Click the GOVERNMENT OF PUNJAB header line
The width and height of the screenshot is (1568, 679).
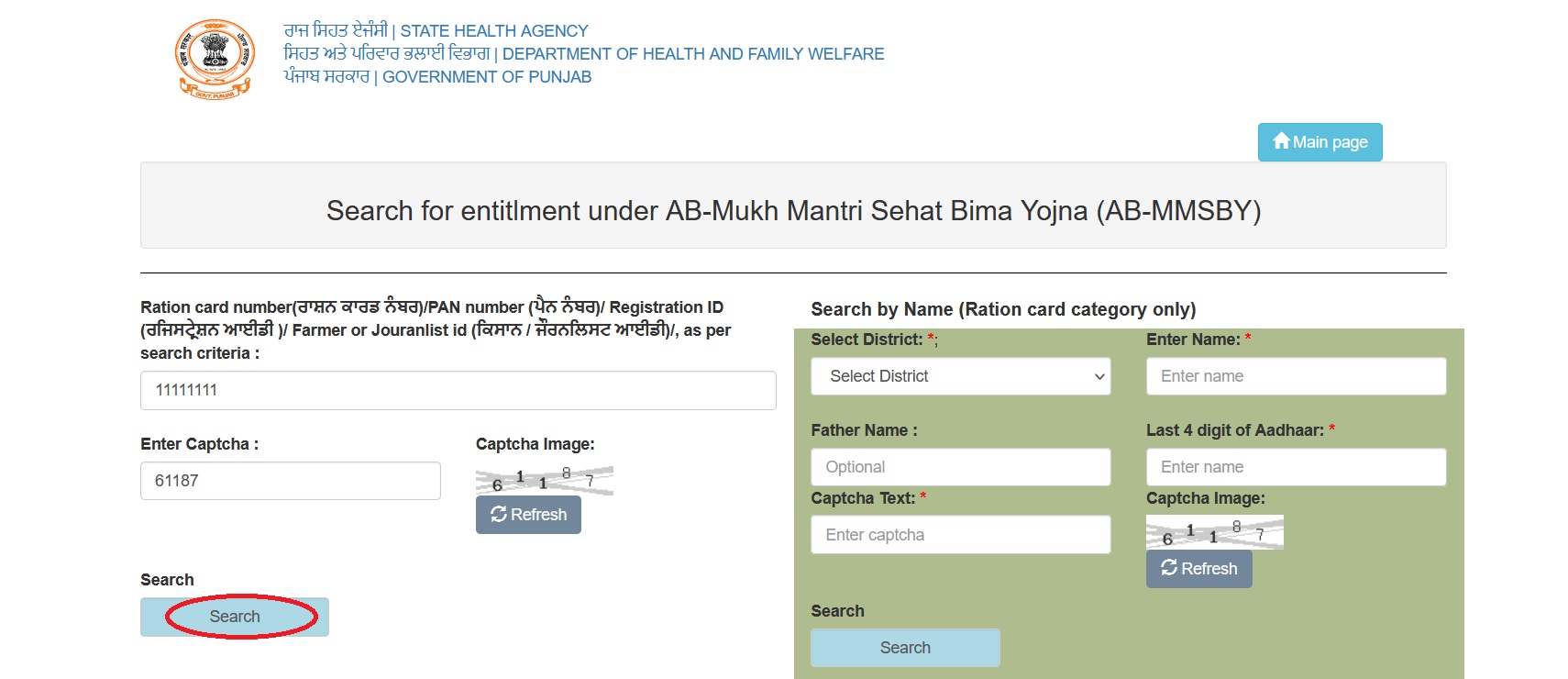click(x=487, y=77)
